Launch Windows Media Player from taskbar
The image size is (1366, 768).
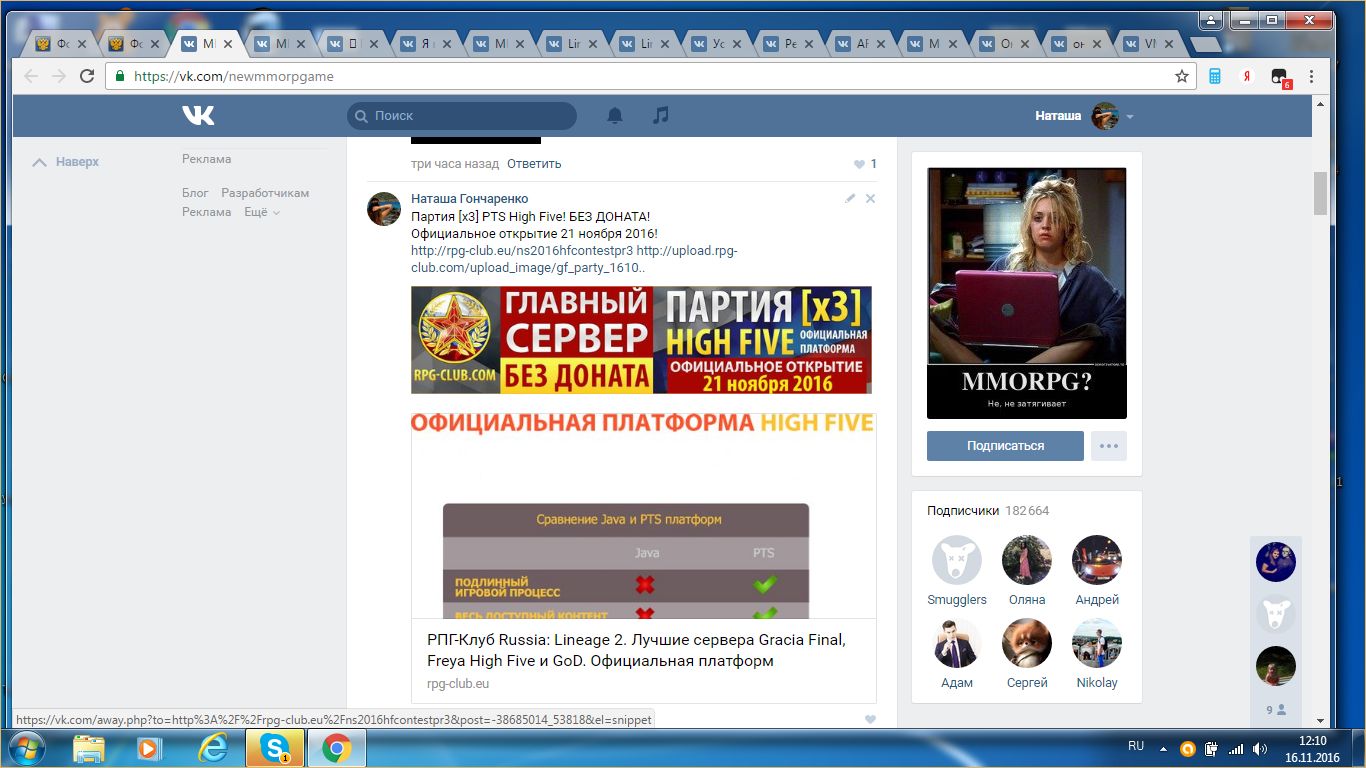coord(150,748)
